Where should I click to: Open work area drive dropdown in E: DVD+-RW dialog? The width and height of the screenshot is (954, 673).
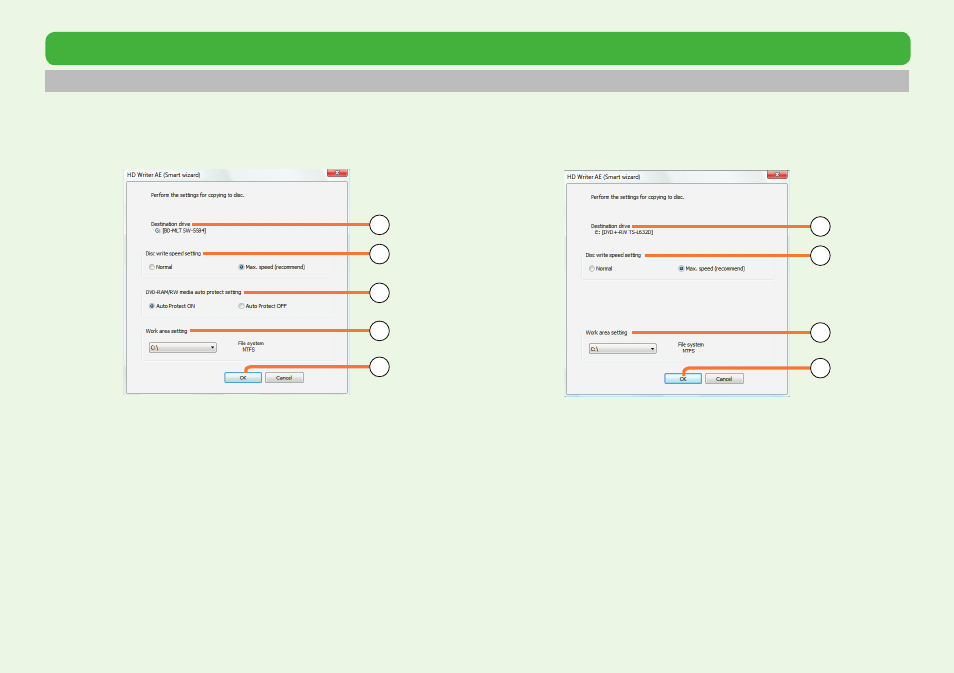click(623, 349)
